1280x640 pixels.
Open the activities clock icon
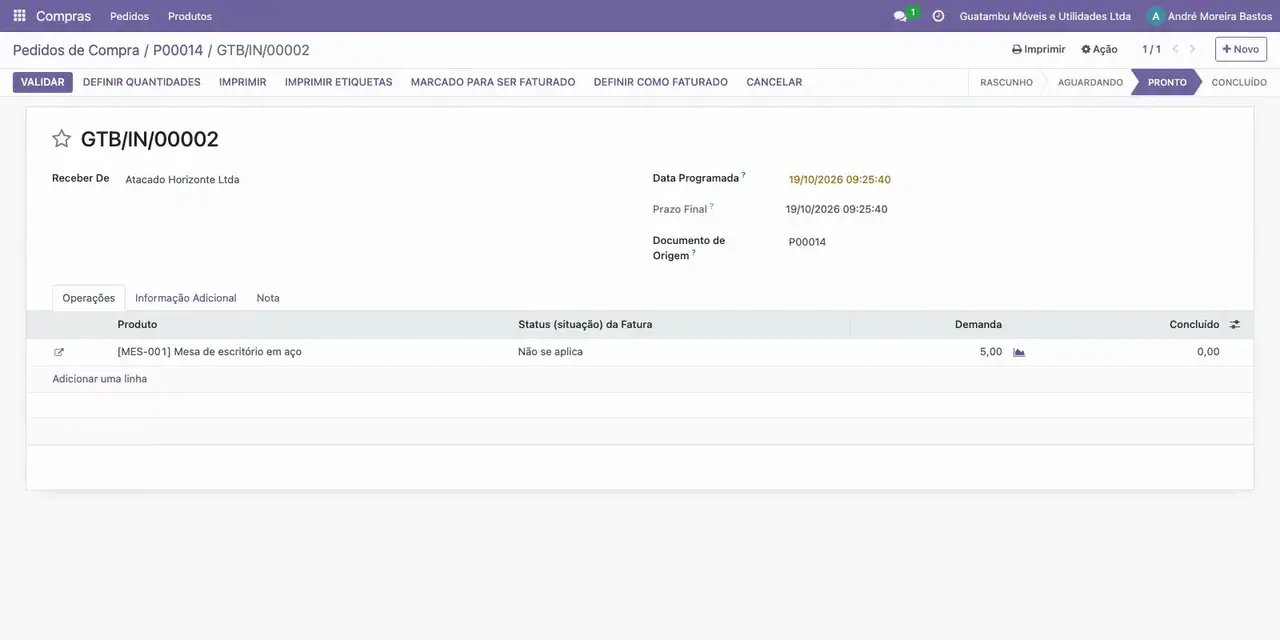click(938, 16)
